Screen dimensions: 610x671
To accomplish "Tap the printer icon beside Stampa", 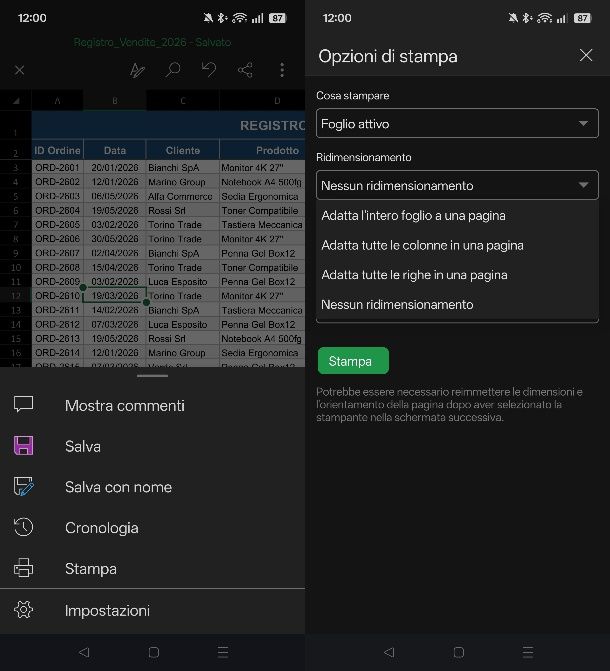I will pyautogui.click(x=24, y=568).
